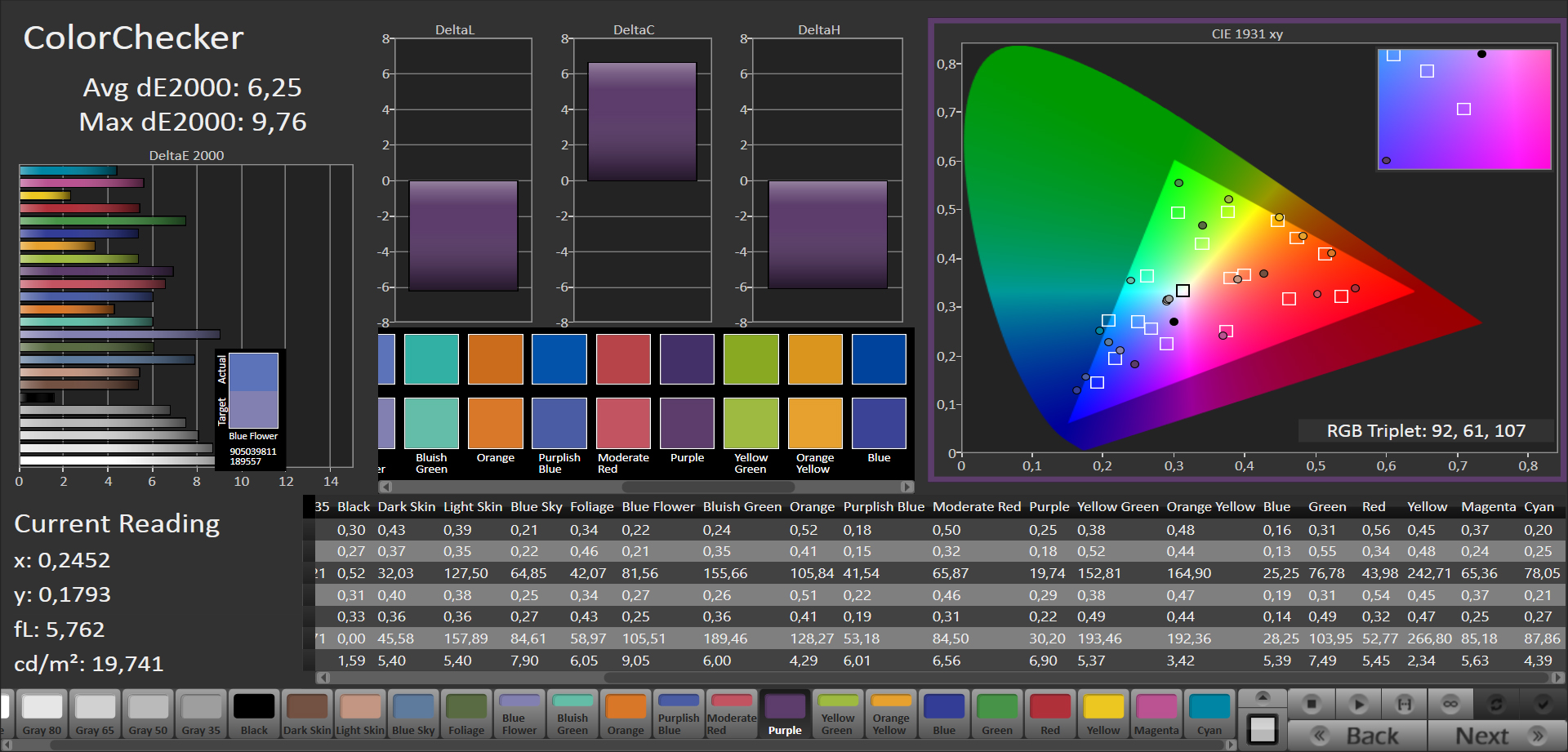Image resolution: width=1568 pixels, height=752 pixels.
Task: Select the Blue patch in bottom strip
Action: 944,714
